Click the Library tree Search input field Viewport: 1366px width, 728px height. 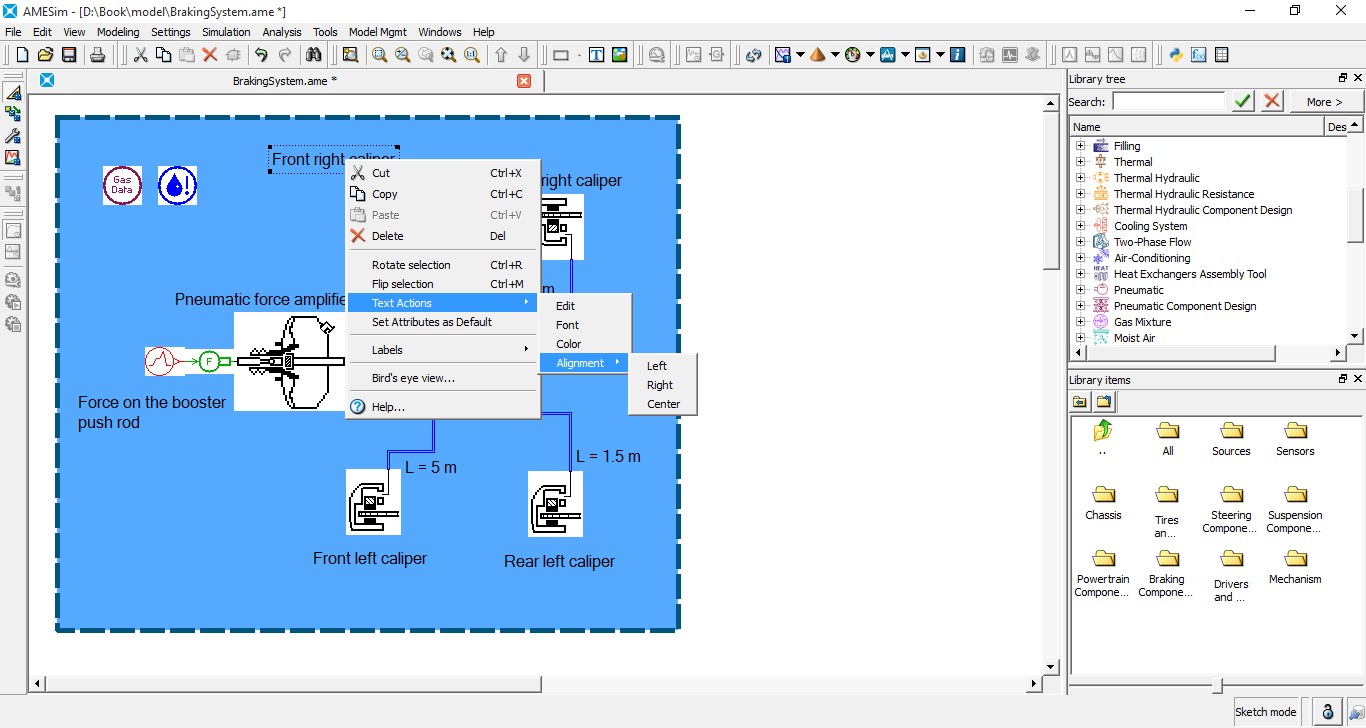point(1168,102)
